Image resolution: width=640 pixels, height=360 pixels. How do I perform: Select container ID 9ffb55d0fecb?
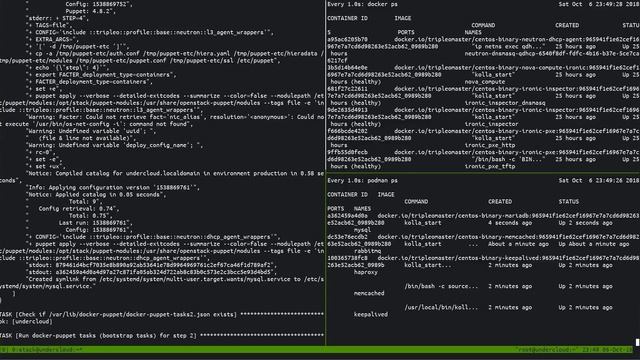tap(347, 152)
